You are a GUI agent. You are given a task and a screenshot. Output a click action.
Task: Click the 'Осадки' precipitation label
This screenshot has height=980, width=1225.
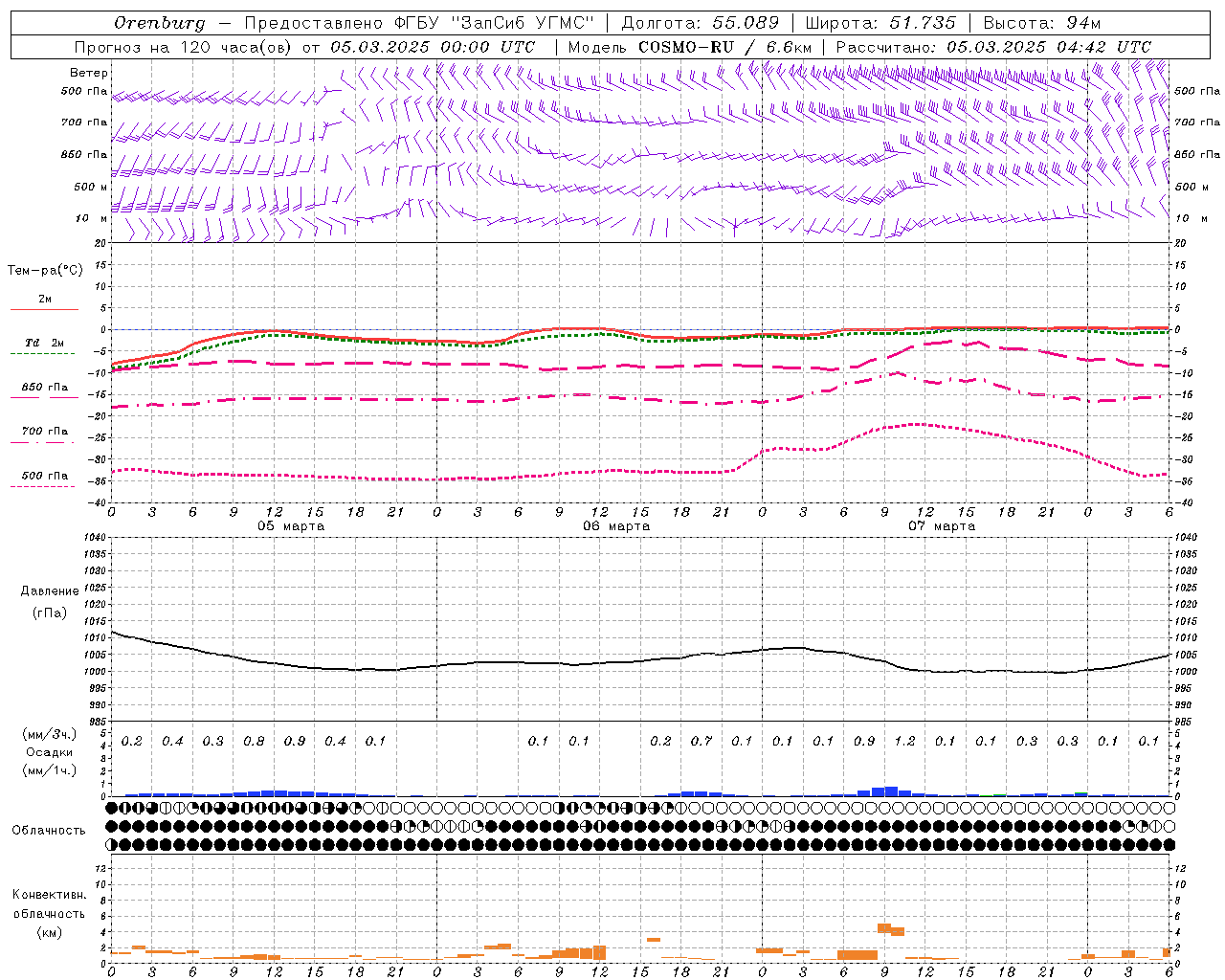50,752
